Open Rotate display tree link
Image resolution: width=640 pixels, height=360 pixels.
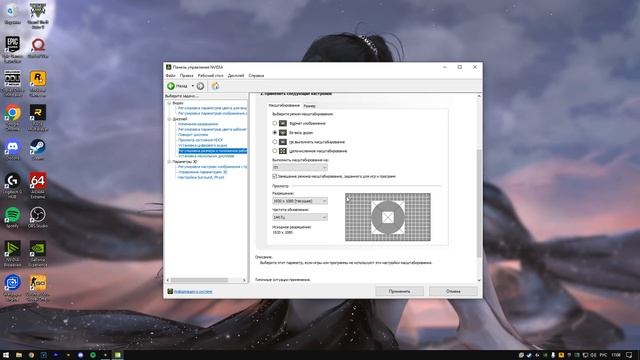coord(193,135)
